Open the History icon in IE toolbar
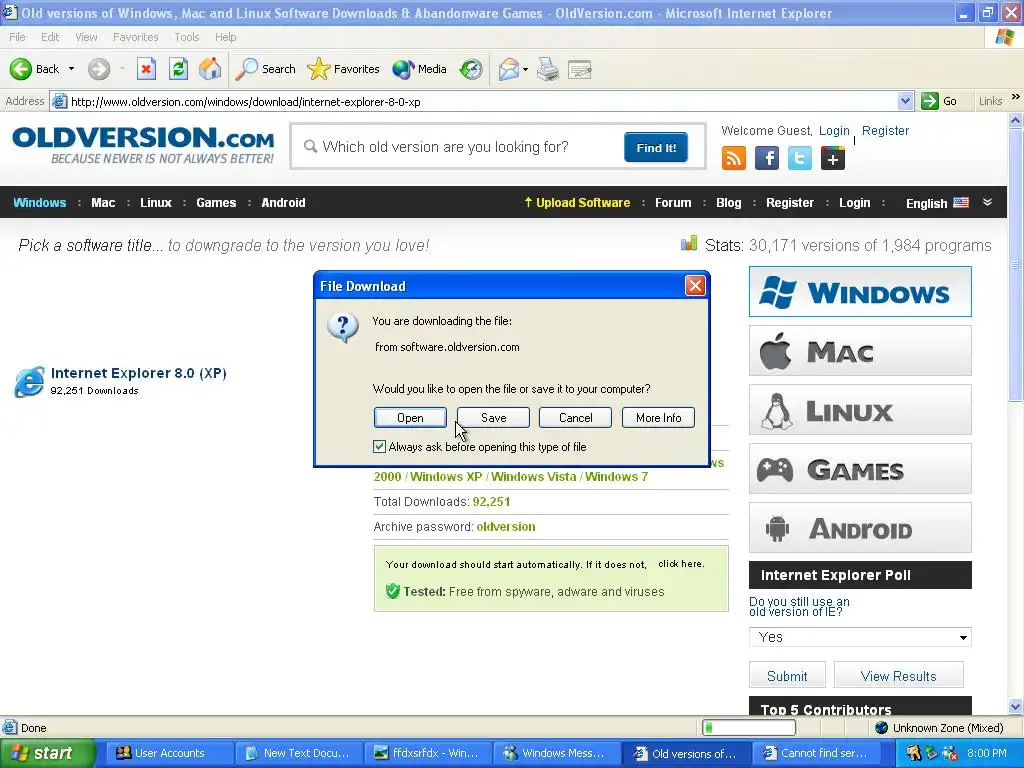 471,69
